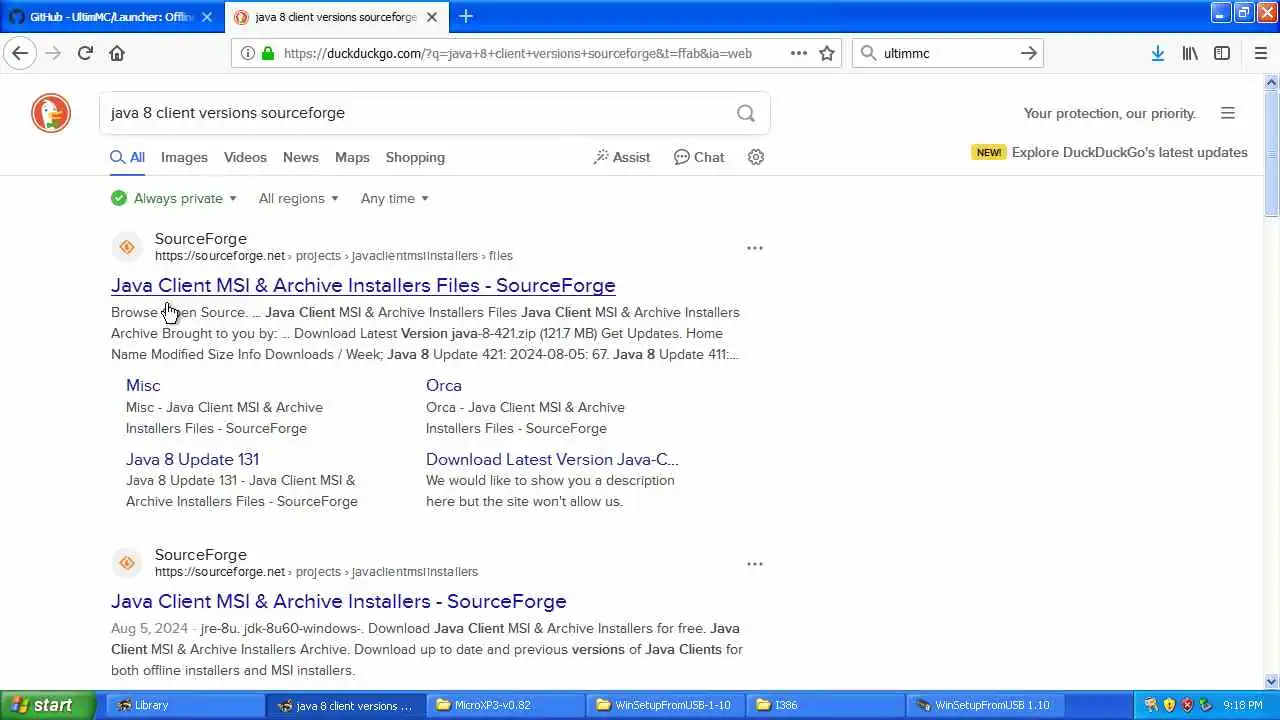Reload the current page

click(85, 53)
